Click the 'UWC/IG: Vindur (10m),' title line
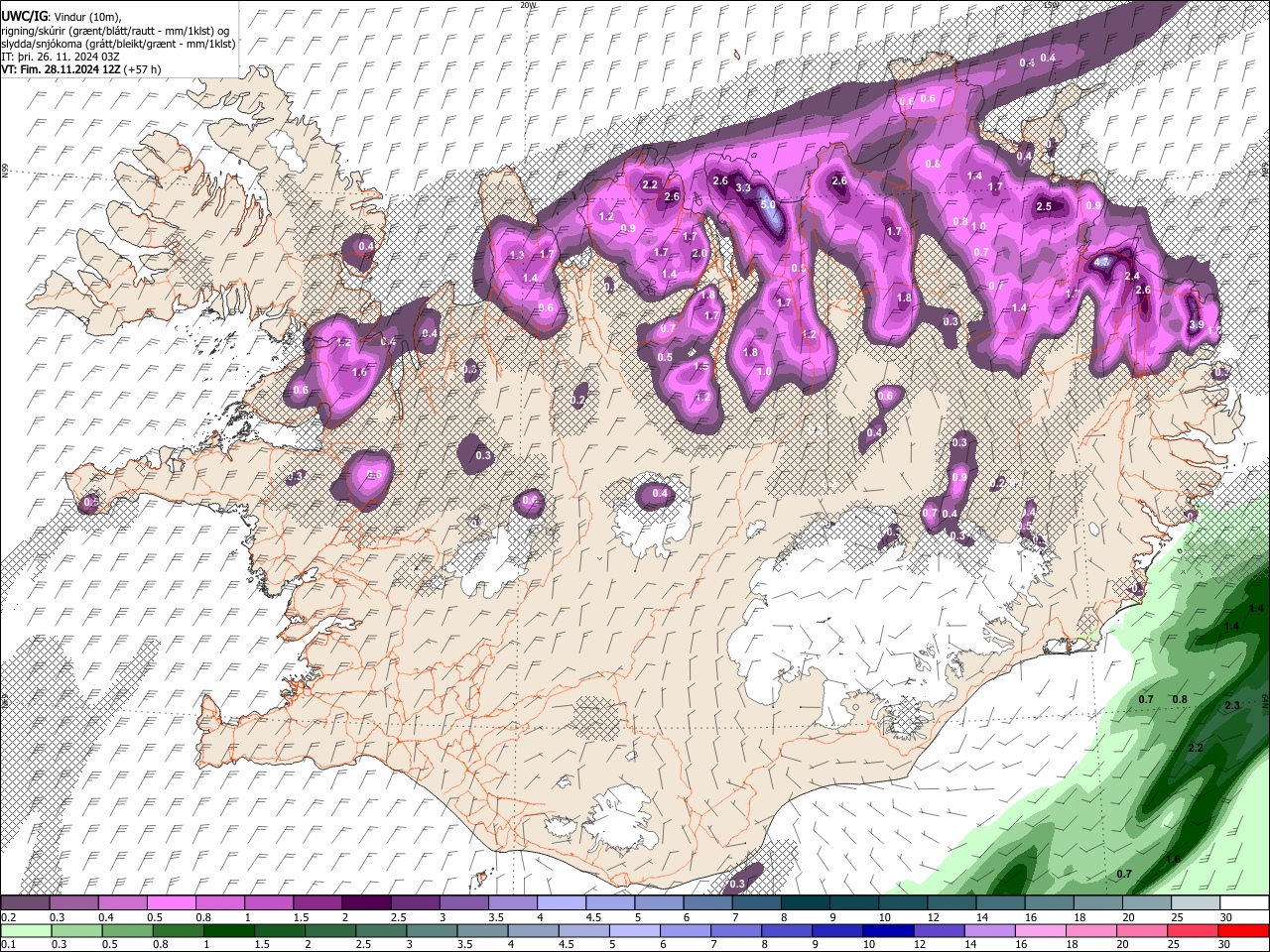The width and height of the screenshot is (1270, 952). (62, 17)
